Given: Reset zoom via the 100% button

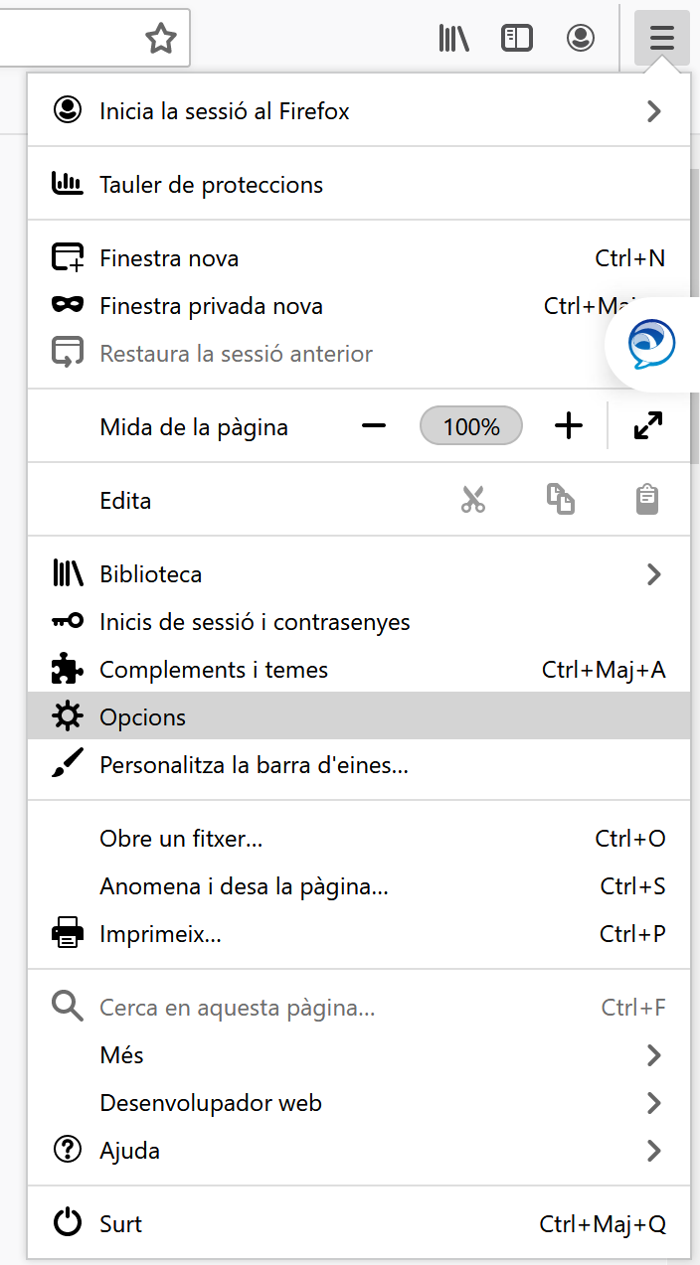Looking at the screenshot, I should [471, 427].
